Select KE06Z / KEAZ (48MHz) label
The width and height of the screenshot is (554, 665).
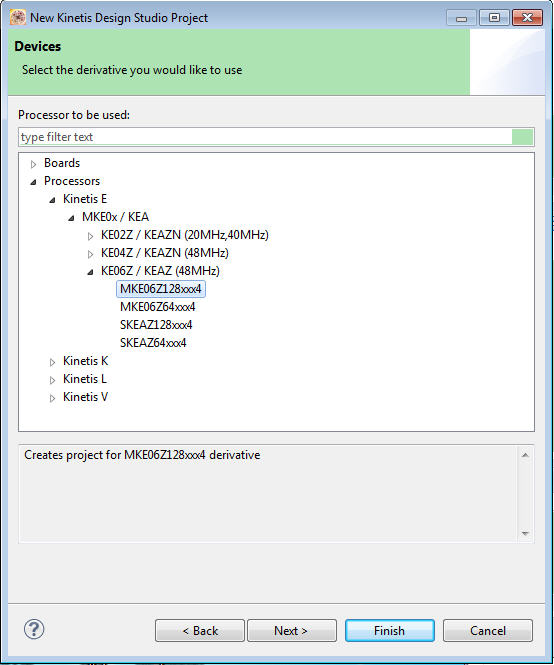(160, 271)
